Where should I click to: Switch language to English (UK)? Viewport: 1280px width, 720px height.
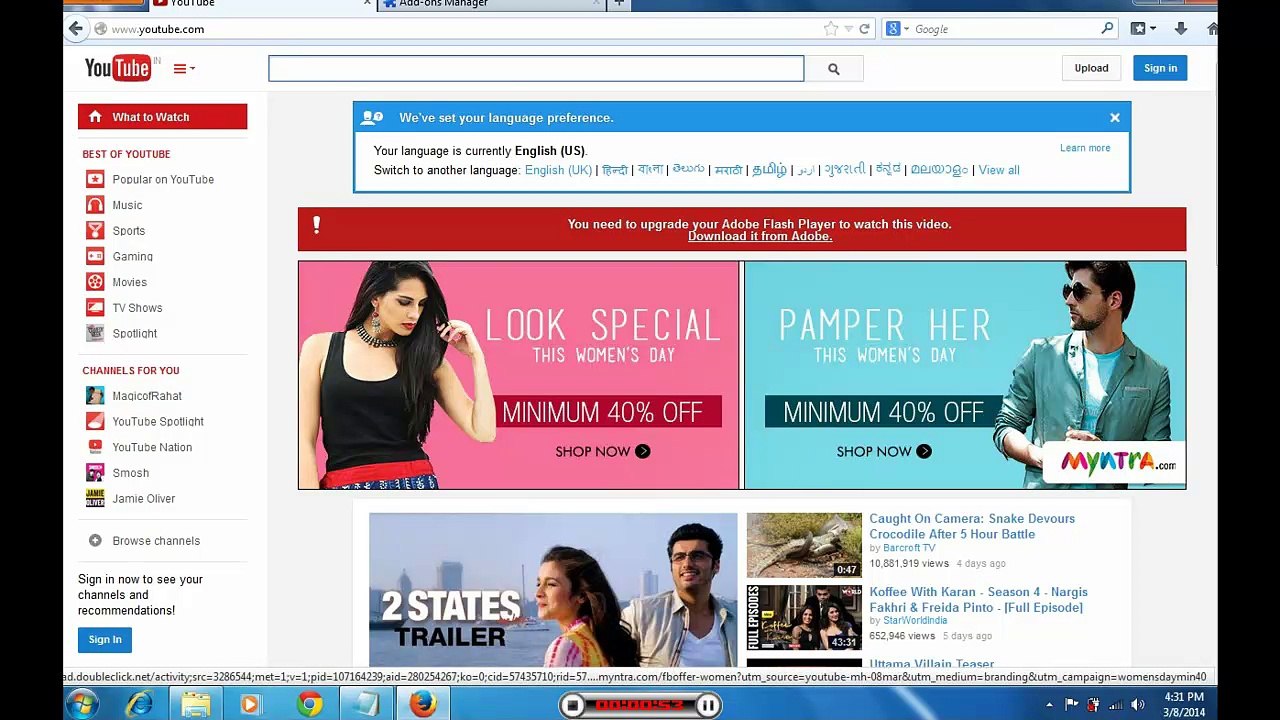click(558, 170)
